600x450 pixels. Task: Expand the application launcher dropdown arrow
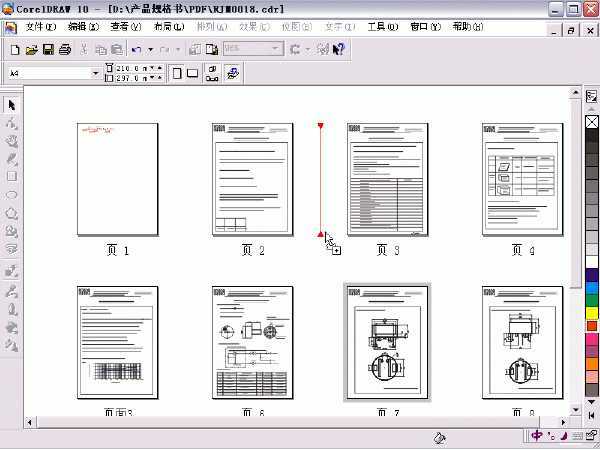tap(307, 49)
